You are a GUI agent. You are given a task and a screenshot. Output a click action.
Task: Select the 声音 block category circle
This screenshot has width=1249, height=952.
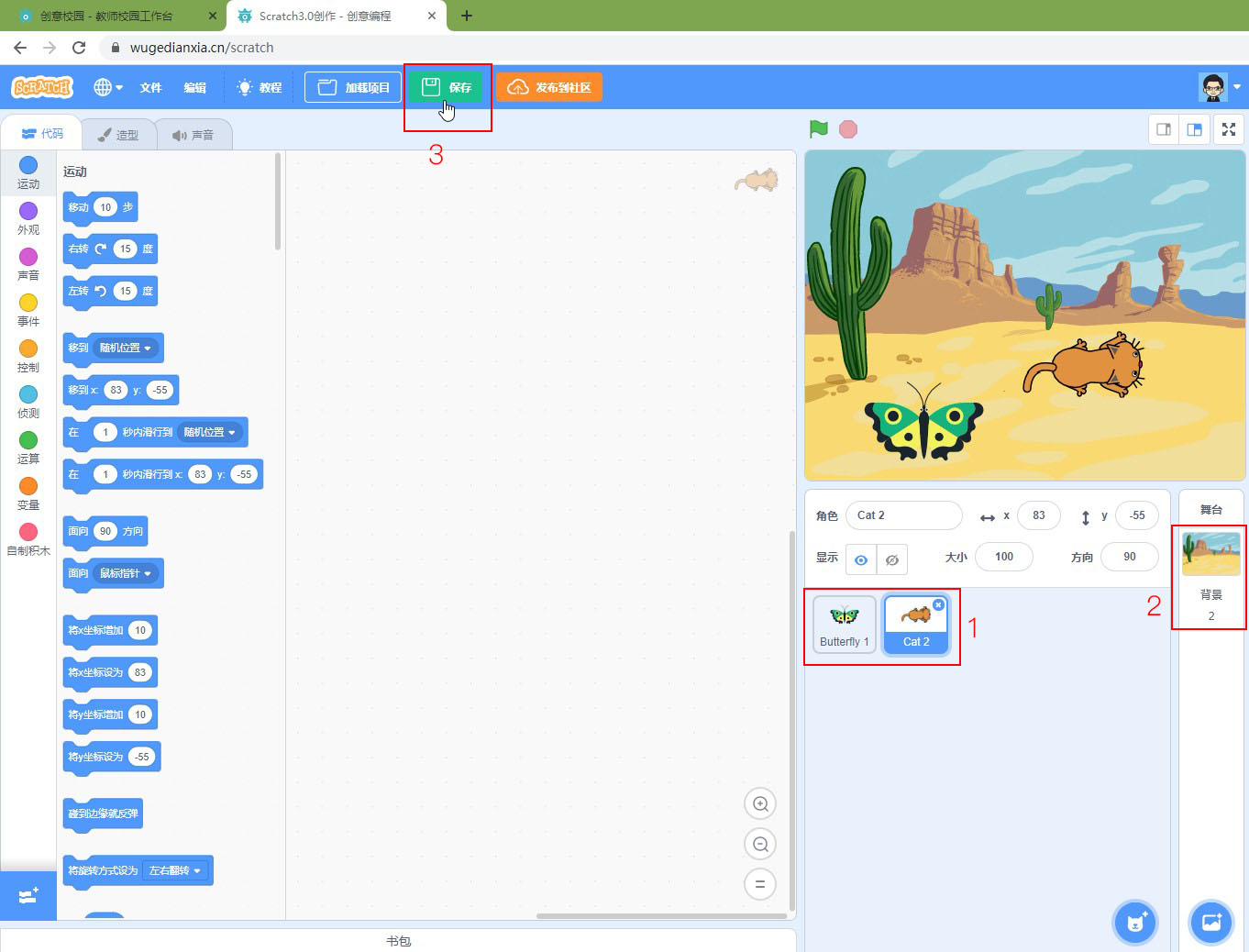coord(28,257)
